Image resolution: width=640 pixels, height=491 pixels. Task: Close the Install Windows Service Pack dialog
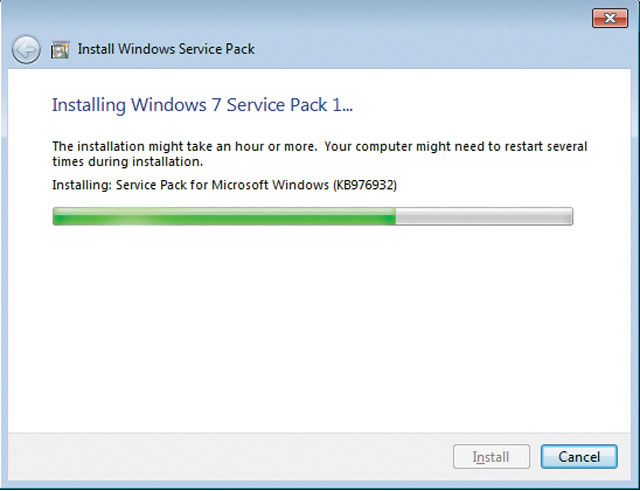coord(610,18)
